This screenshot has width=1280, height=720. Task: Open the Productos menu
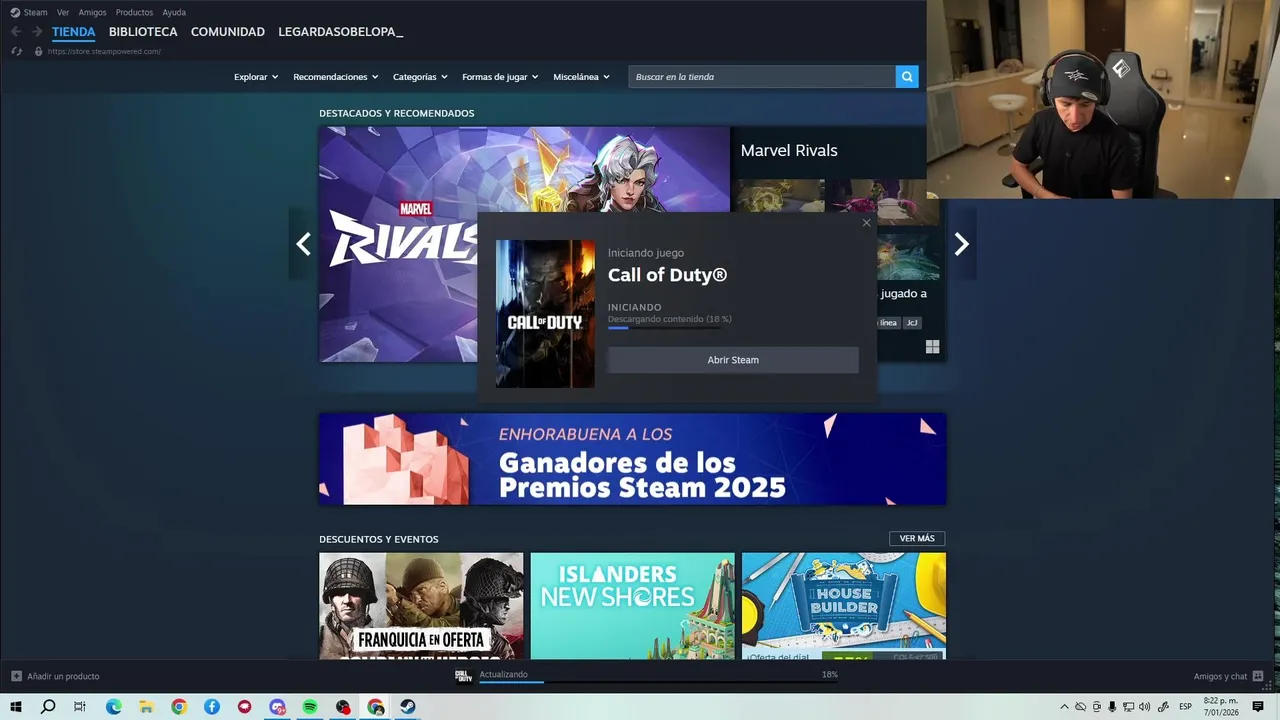pos(134,12)
